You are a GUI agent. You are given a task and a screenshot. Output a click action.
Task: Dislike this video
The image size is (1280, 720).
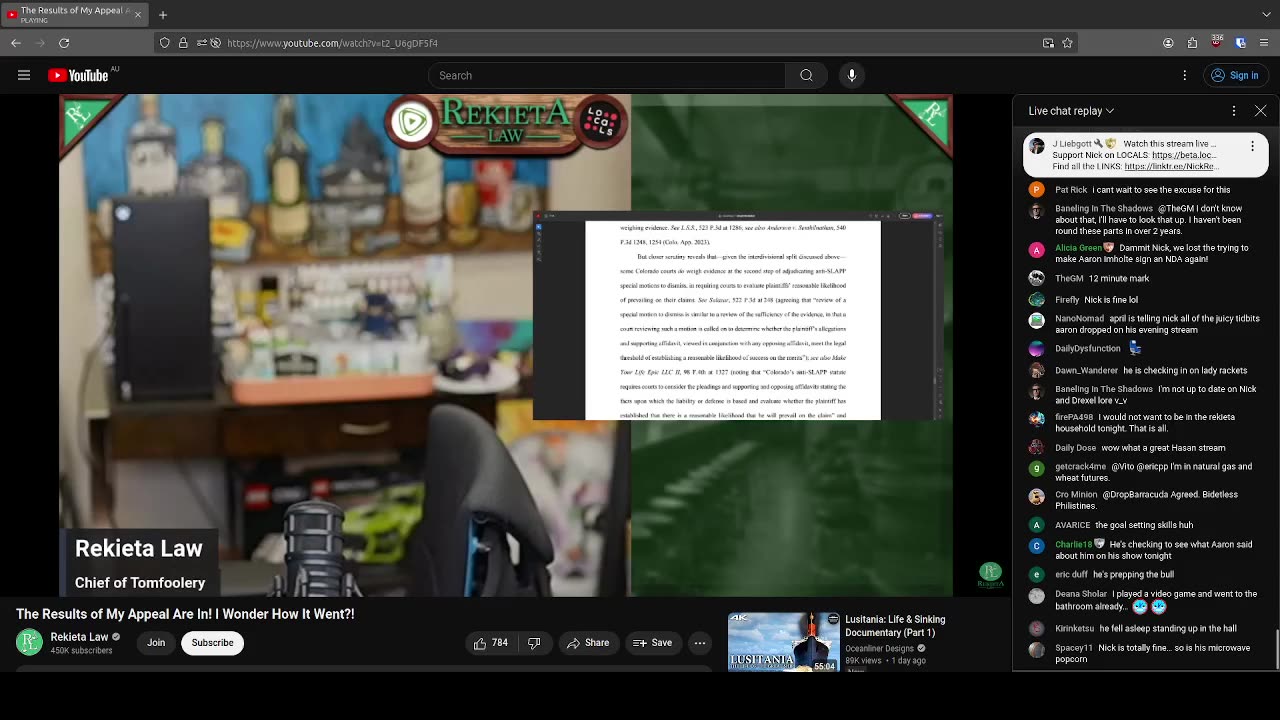(x=534, y=643)
